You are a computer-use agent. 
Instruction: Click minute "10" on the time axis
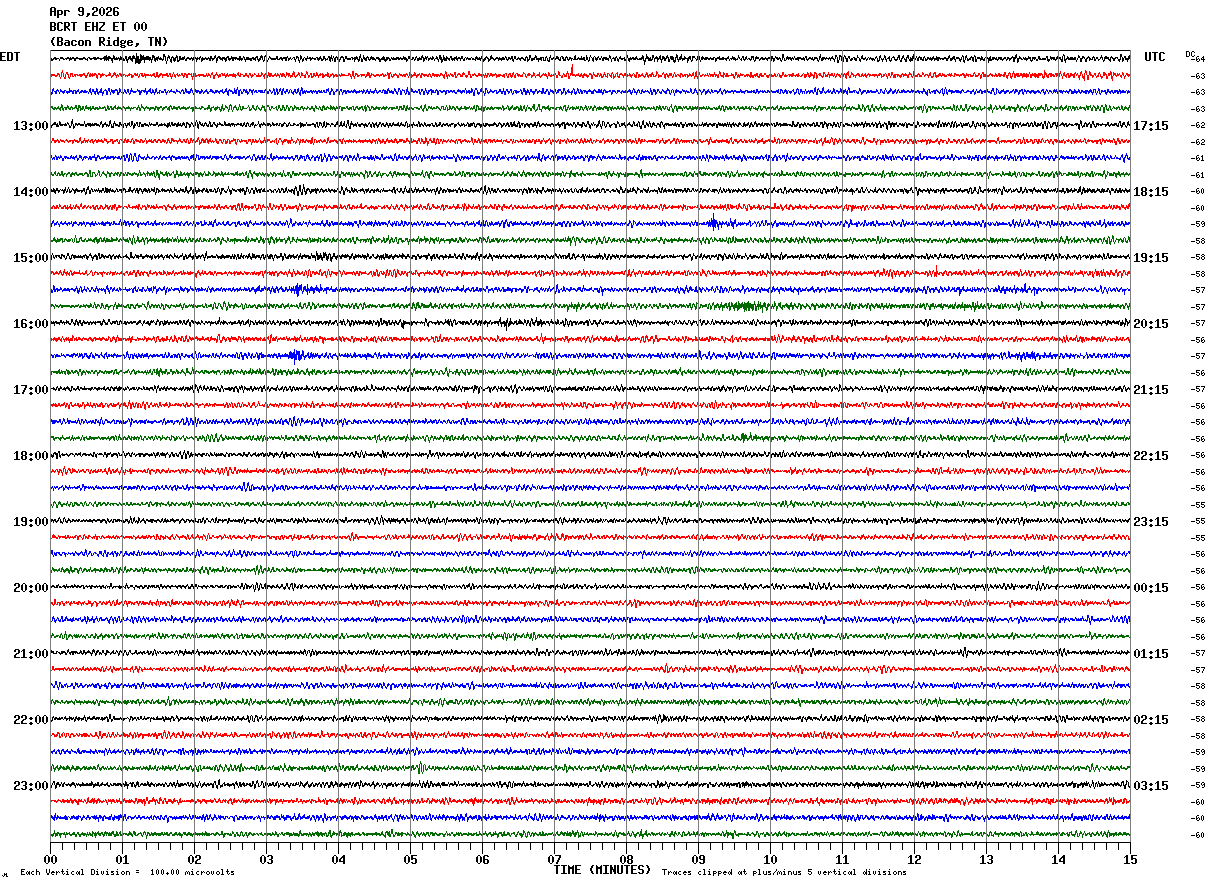(x=771, y=859)
